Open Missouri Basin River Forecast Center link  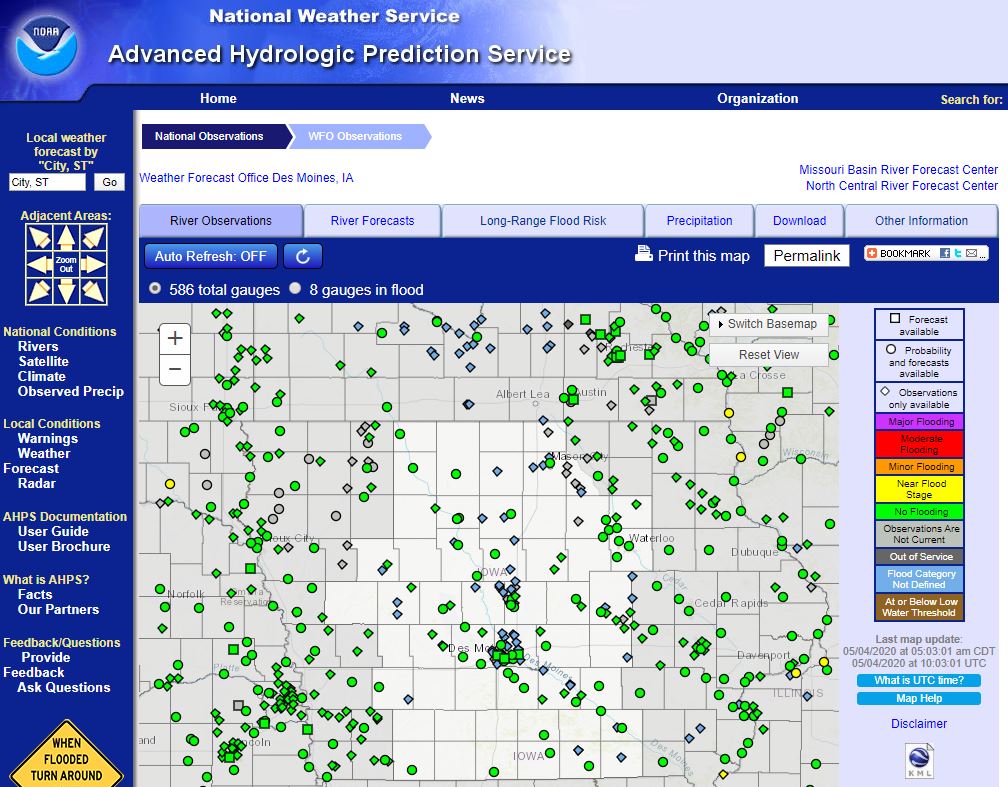pos(898,170)
